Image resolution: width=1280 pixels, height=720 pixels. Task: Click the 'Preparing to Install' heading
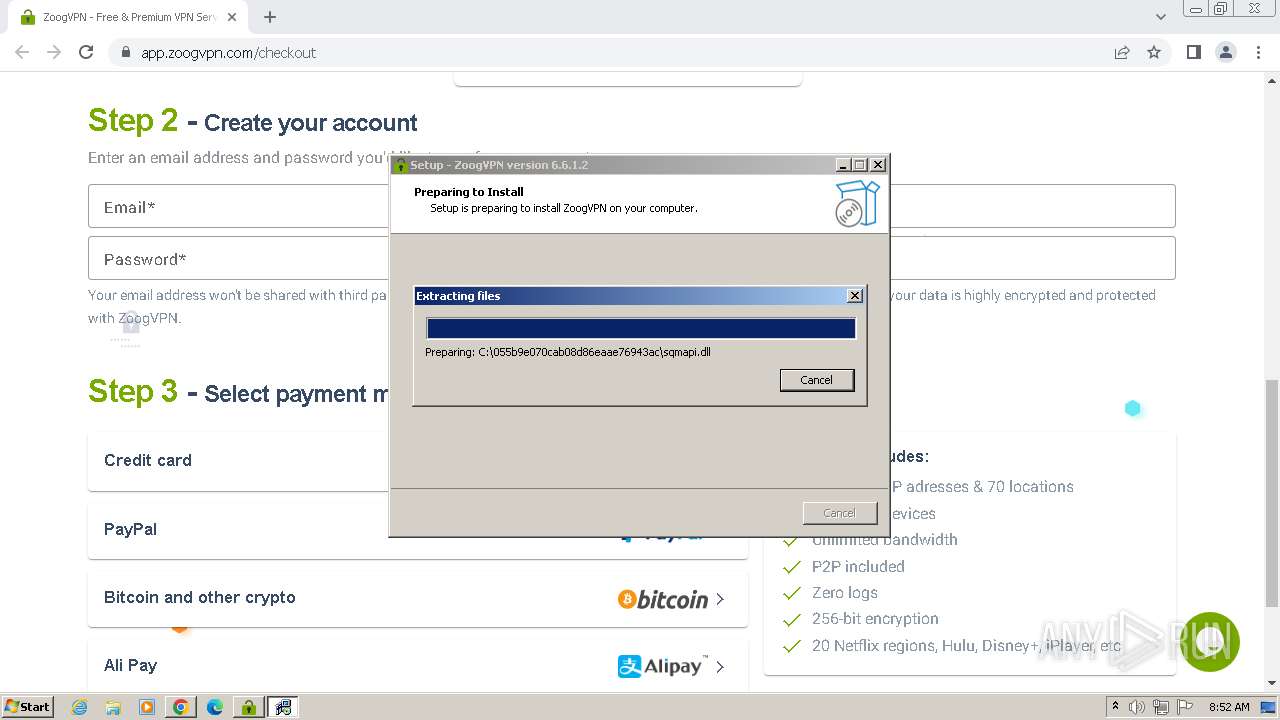(x=469, y=192)
